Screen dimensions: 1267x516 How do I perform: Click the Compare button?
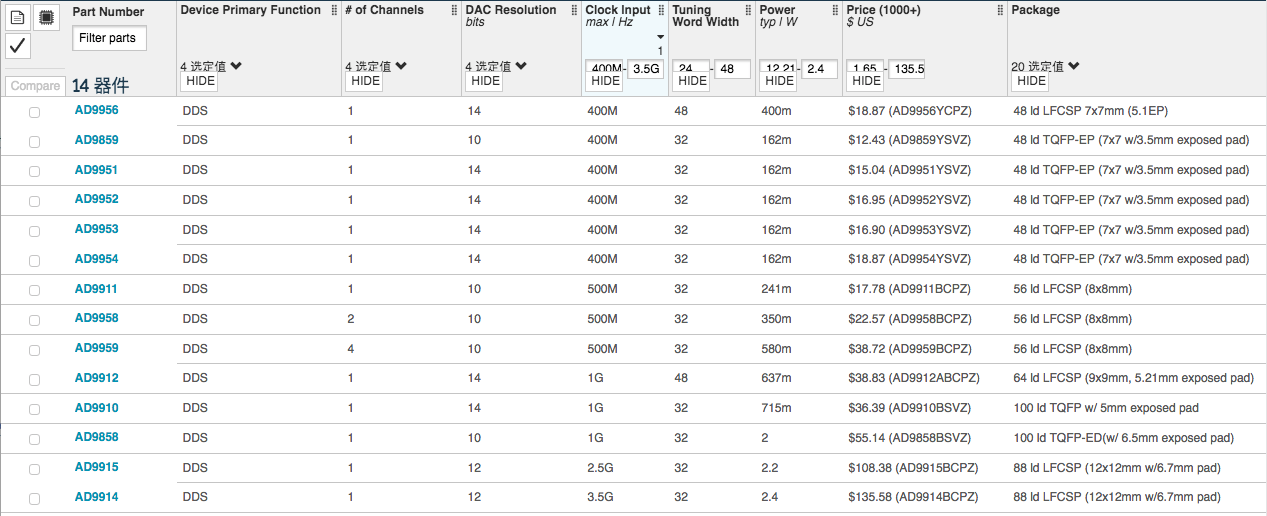(35, 86)
